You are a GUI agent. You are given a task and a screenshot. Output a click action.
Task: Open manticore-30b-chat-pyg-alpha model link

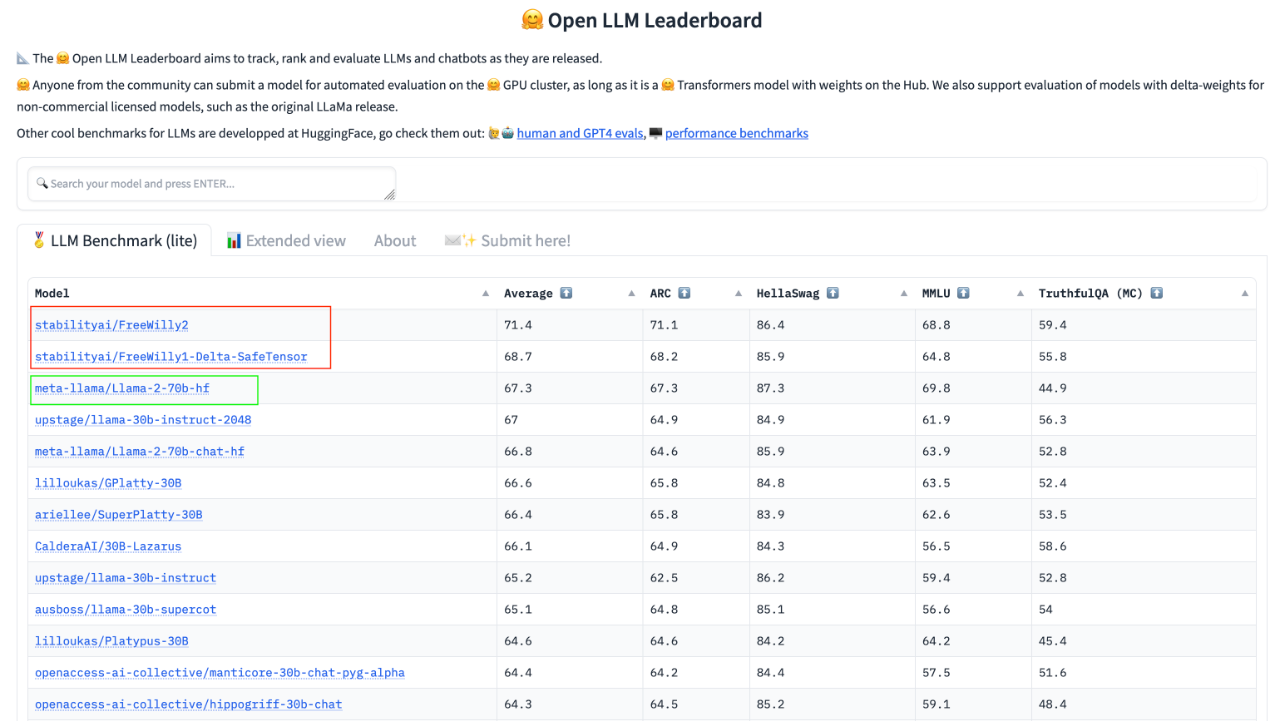(x=220, y=673)
